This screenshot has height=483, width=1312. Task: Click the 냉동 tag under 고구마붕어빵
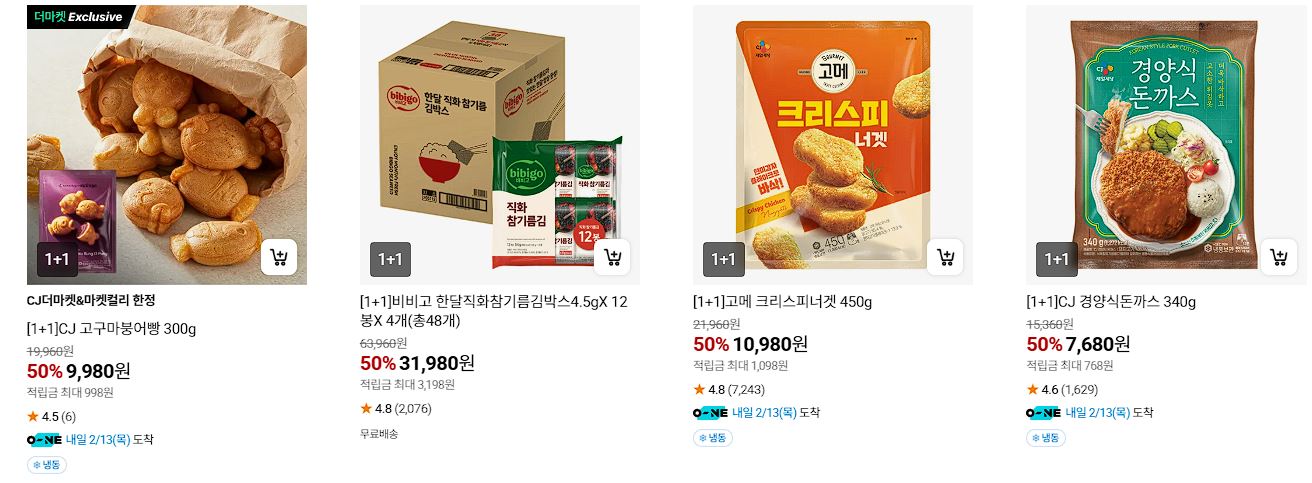47,465
